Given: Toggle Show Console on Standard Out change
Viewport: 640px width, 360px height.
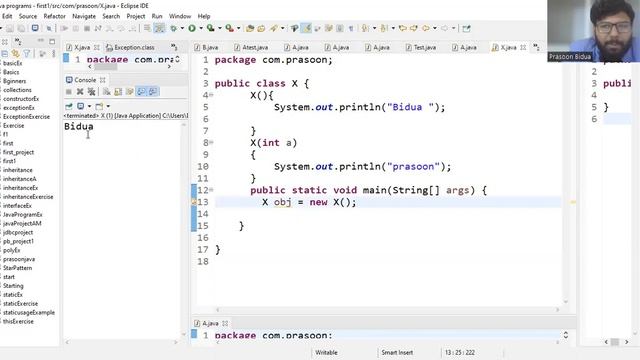Looking at the screenshot, I should click(141, 92).
